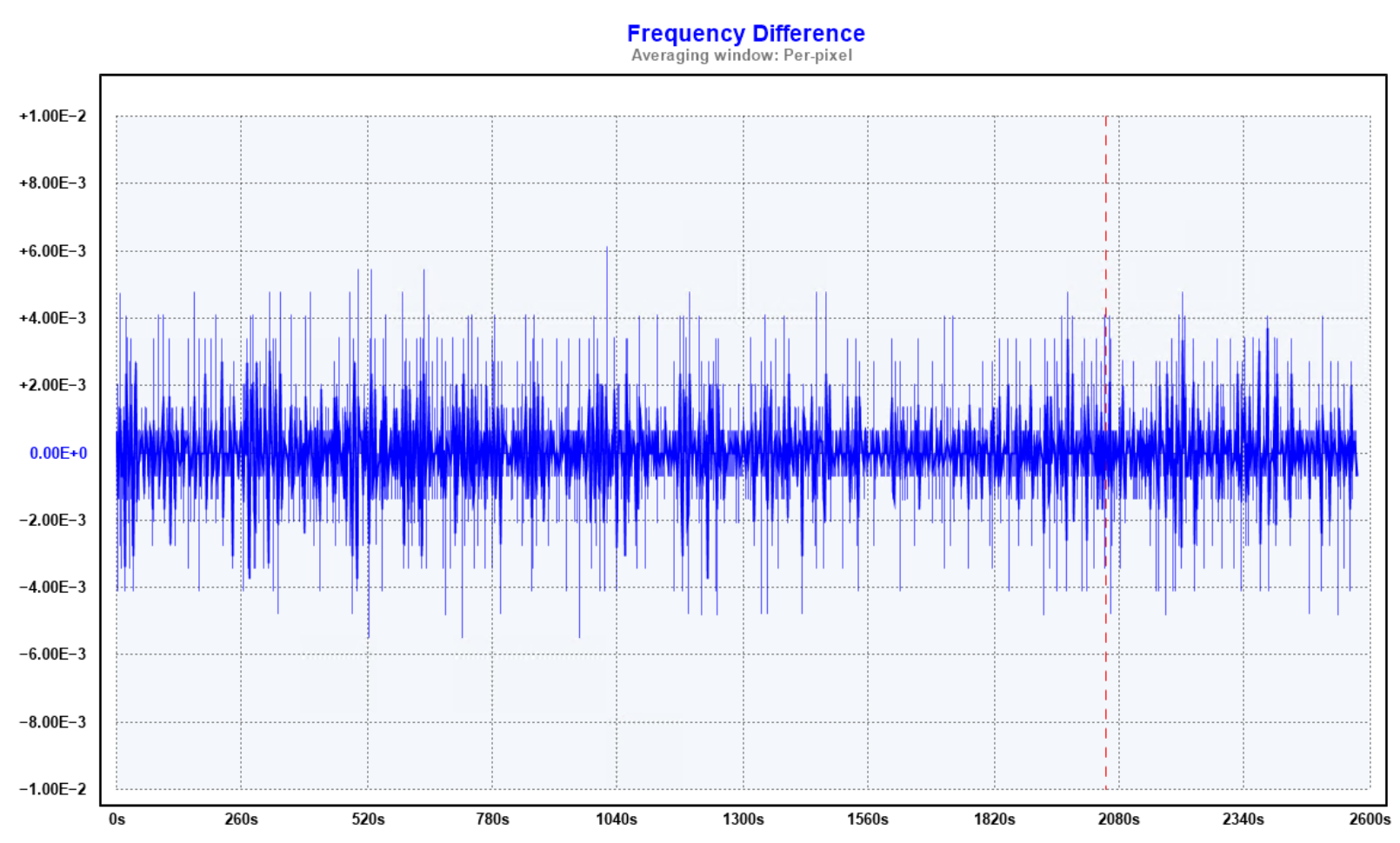Click the +2.00E−3 y-axis label
The image size is (1400, 843).
(x=53, y=385)
